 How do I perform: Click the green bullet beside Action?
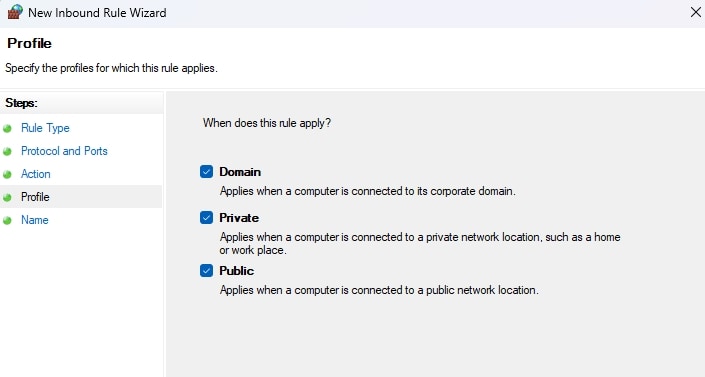tap(7, 175)
